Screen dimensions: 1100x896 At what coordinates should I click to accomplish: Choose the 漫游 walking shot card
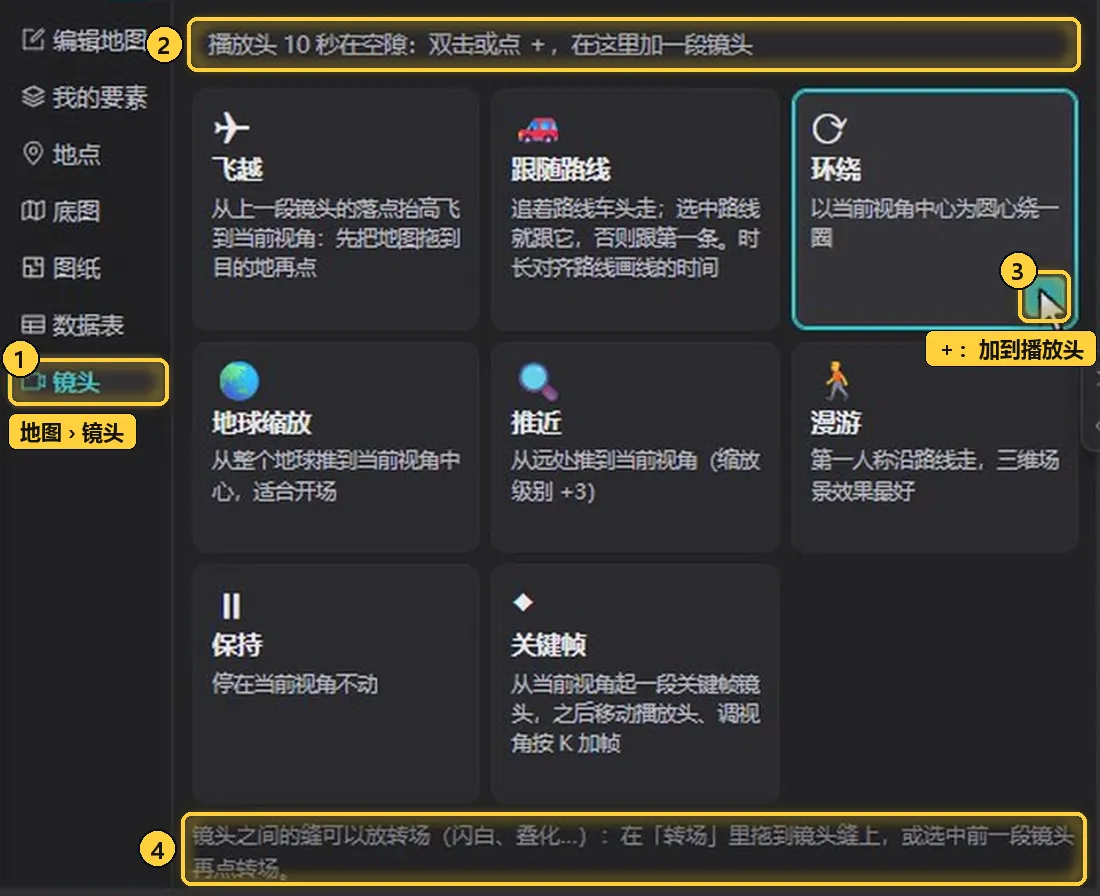(x=934, y=447)
